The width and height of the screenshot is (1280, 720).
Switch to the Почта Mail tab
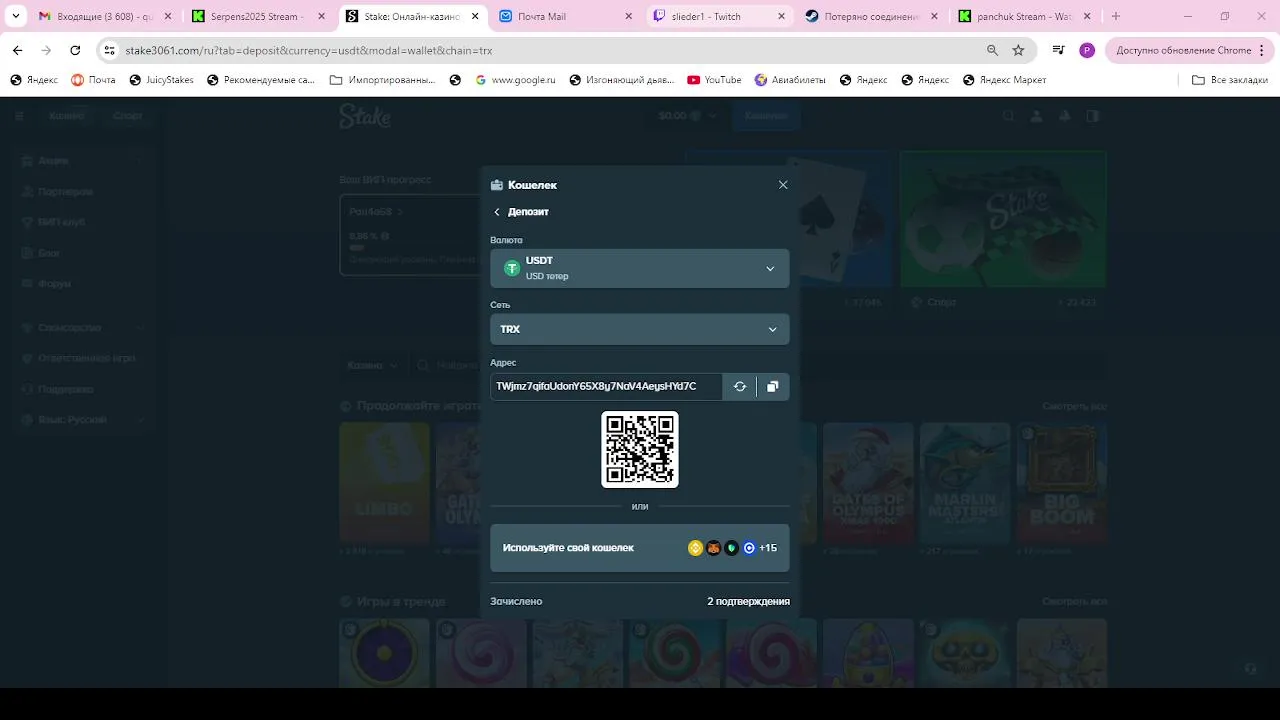[566, 16]
